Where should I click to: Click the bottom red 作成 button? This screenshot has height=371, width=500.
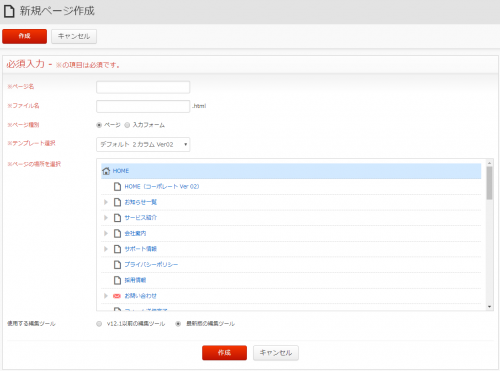pos(224,353)
